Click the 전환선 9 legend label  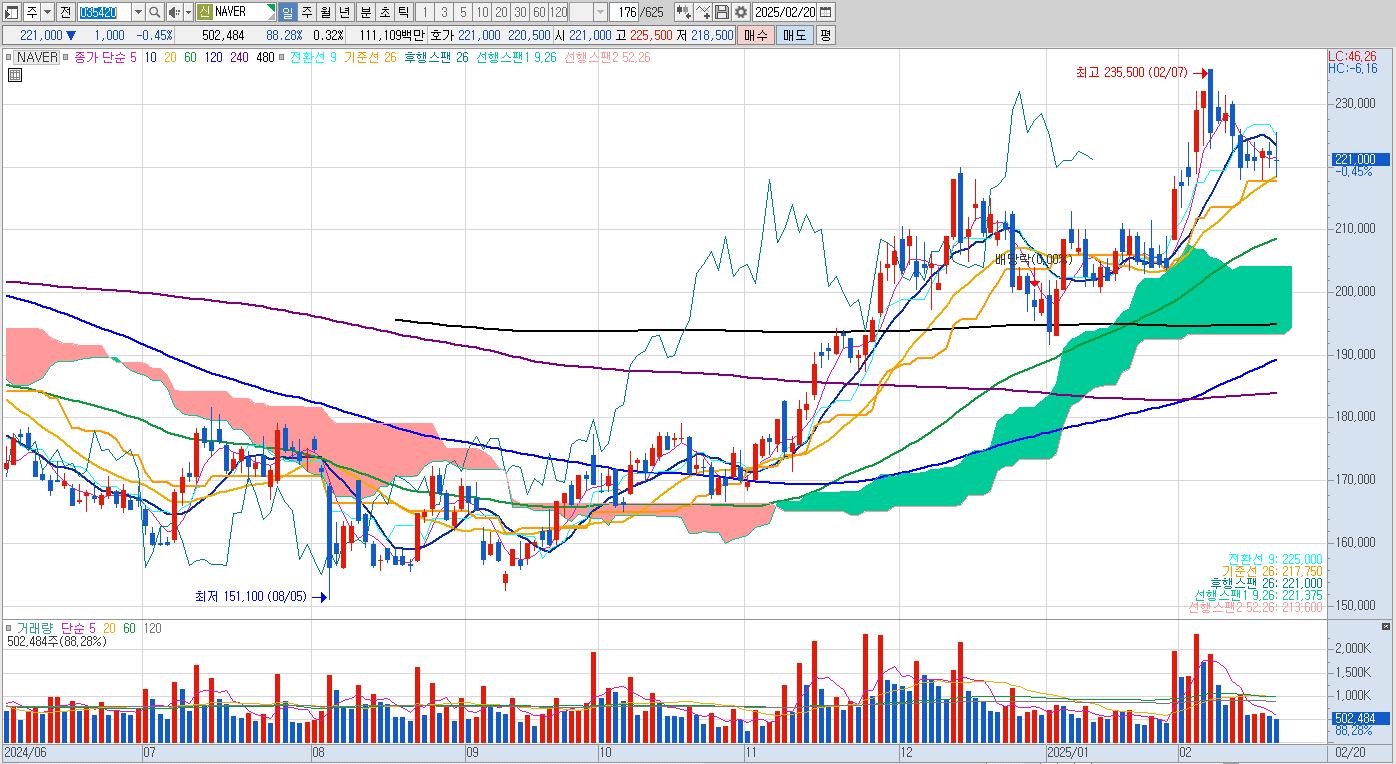point(313,57)
